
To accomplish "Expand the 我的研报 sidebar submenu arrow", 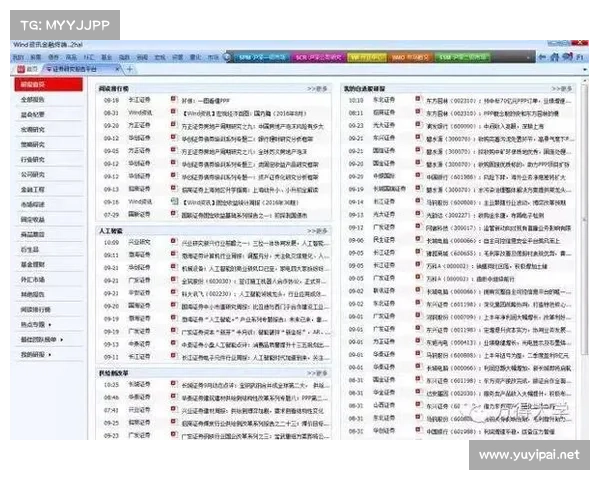I will tap(50, 355).
